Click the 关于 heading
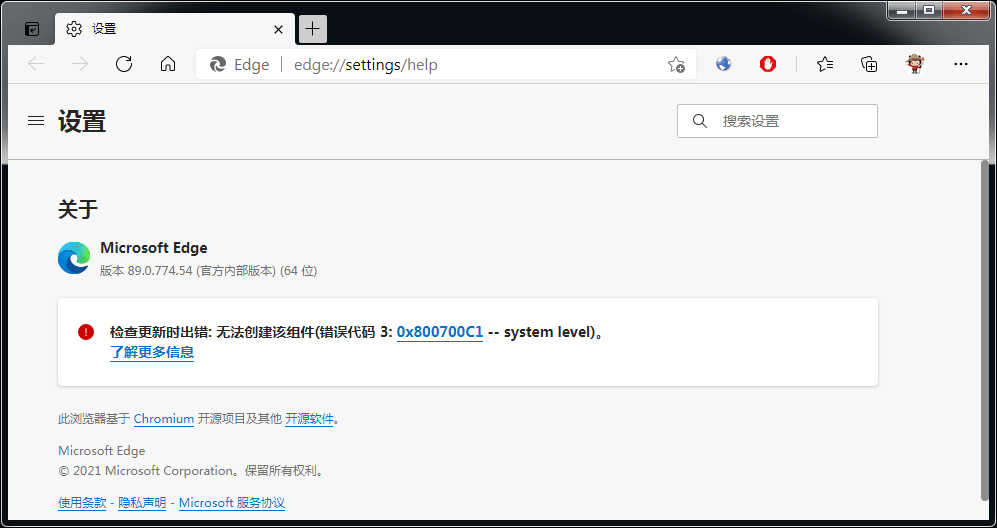997x528 pixels. click(x=78, y=209)
